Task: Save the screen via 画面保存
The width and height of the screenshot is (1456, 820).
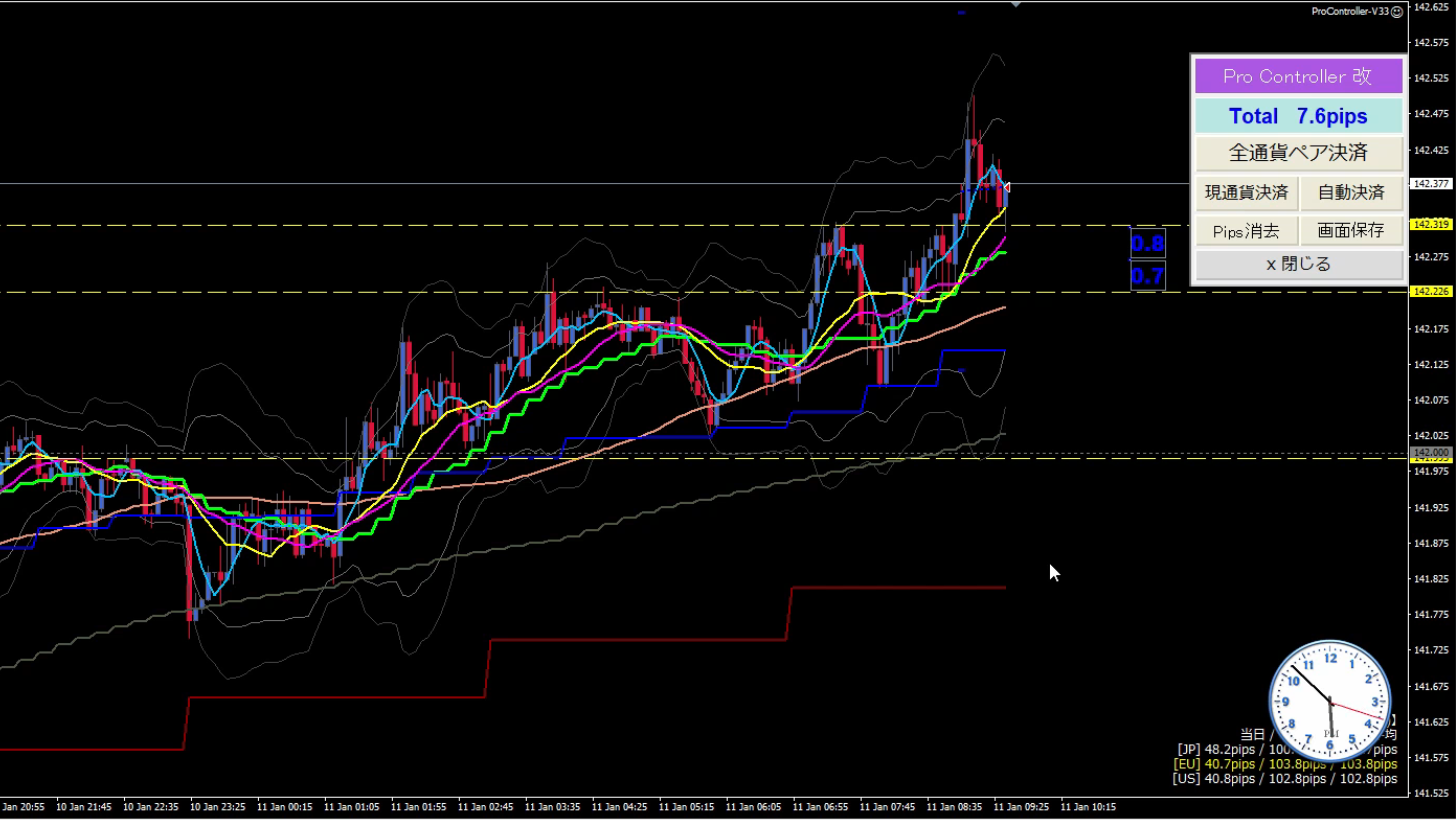Action: coord(1351,230)
